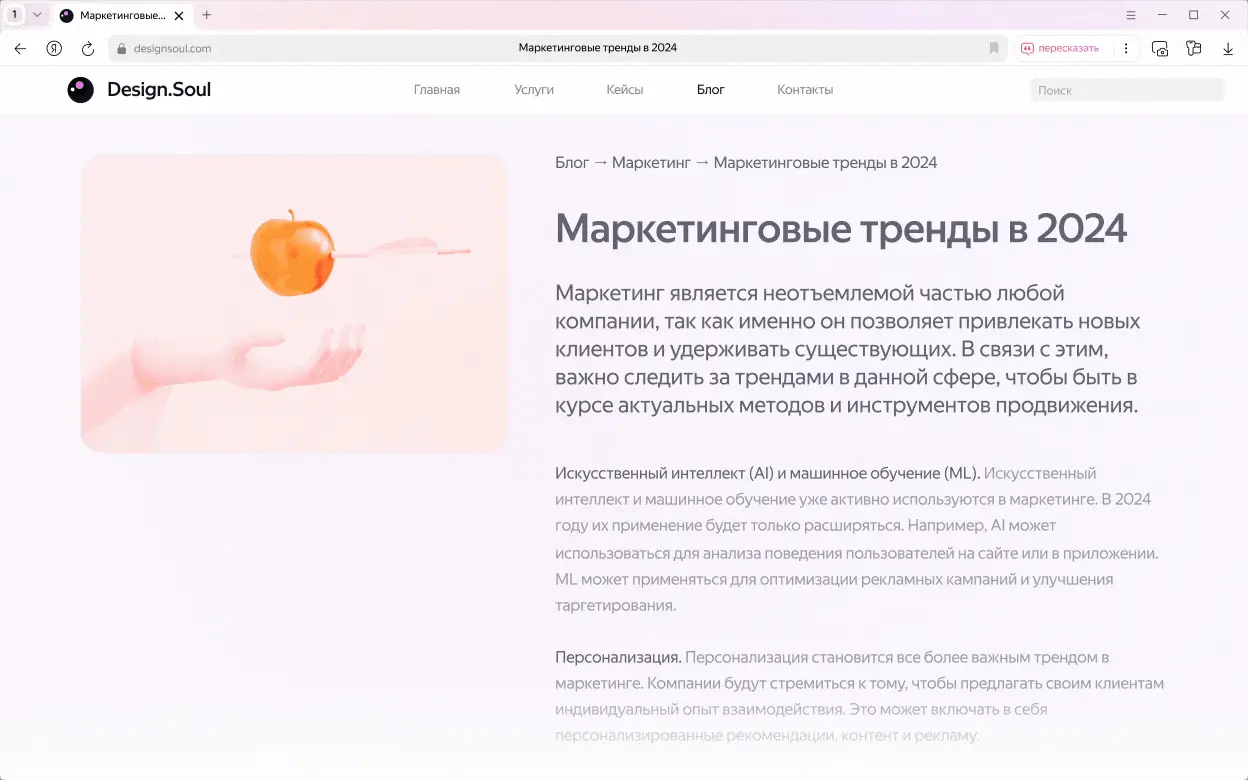Open the downloads panel icon
This screenshot has width=1248, height=780.
[1227, 47]
